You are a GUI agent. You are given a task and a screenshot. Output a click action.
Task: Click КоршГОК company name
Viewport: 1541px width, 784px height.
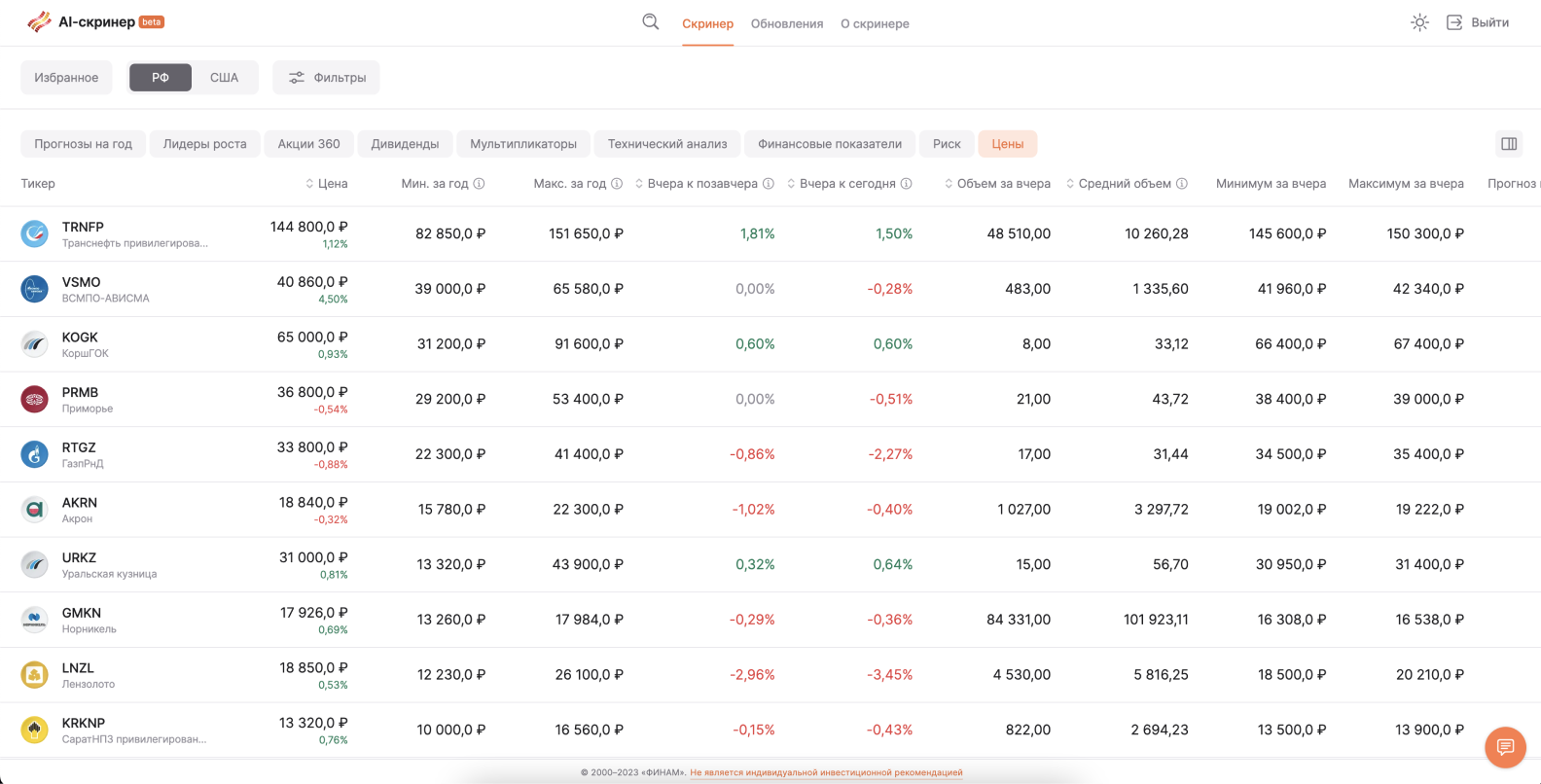(x=86, y=354)
